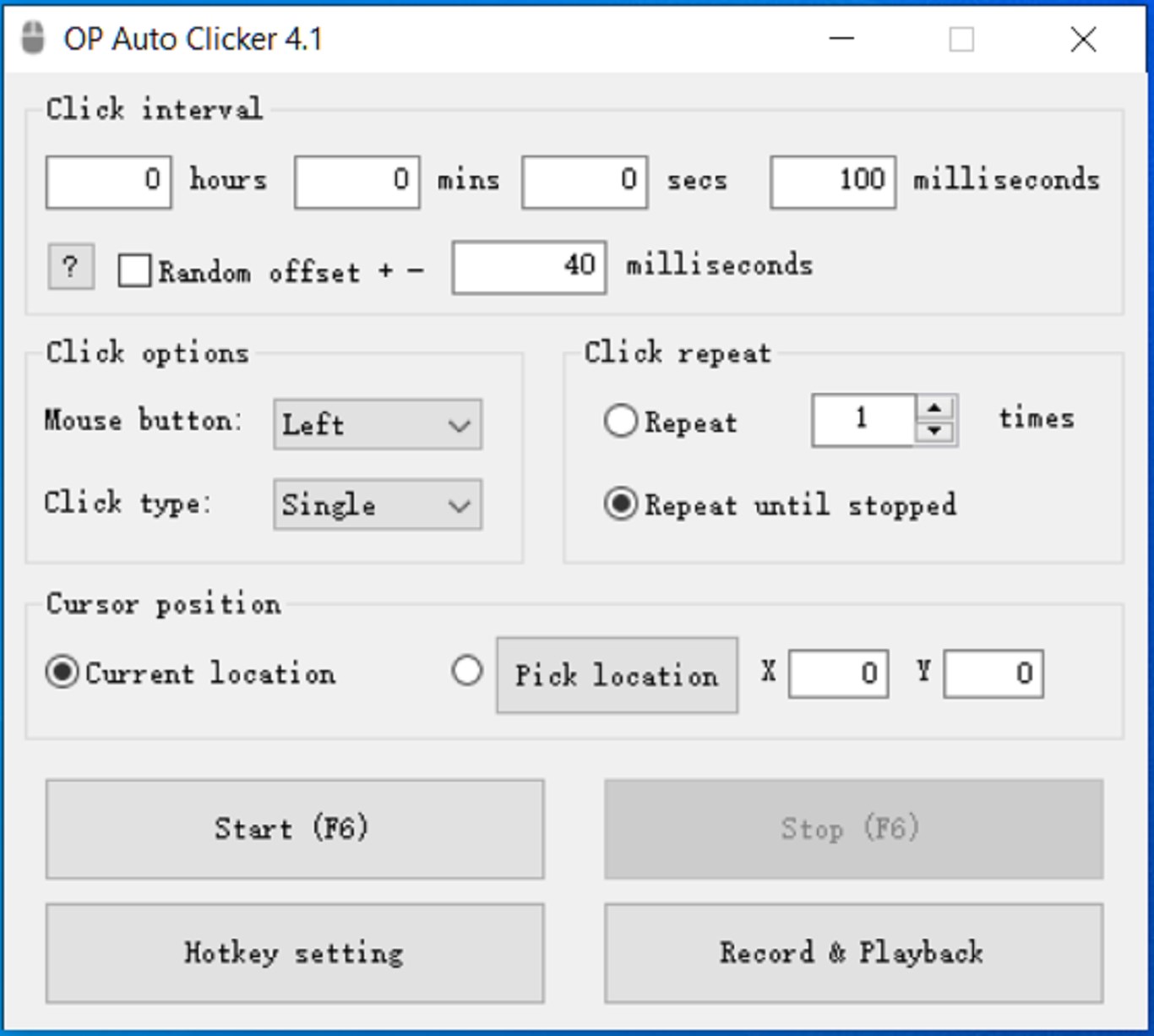This screenshot has height=1036, width=1154.
Task: Click the hours input field
Action: [x=108, y=180]
